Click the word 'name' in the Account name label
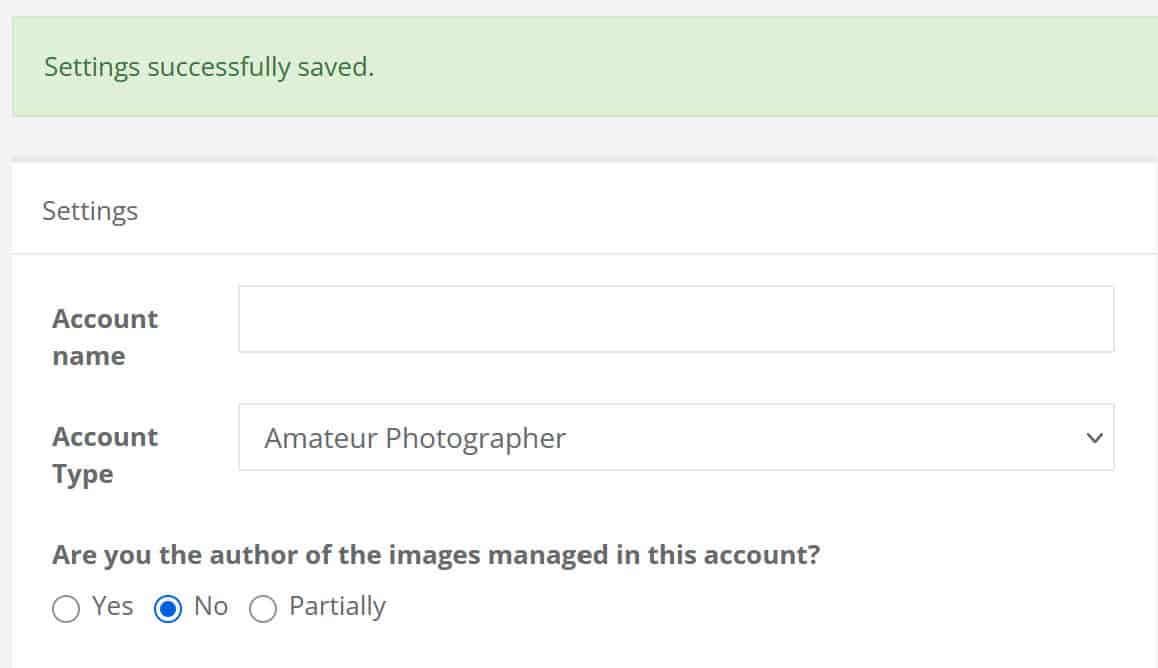 click(89, 356)
